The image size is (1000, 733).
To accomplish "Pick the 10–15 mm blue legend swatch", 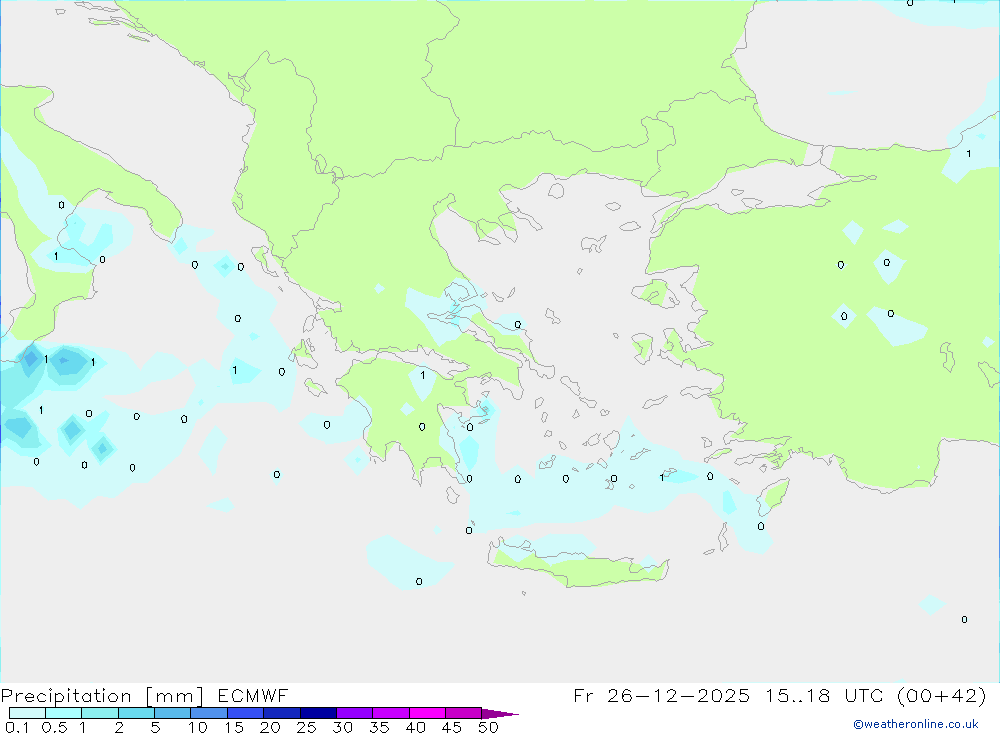I will click(x=209, y=713).
